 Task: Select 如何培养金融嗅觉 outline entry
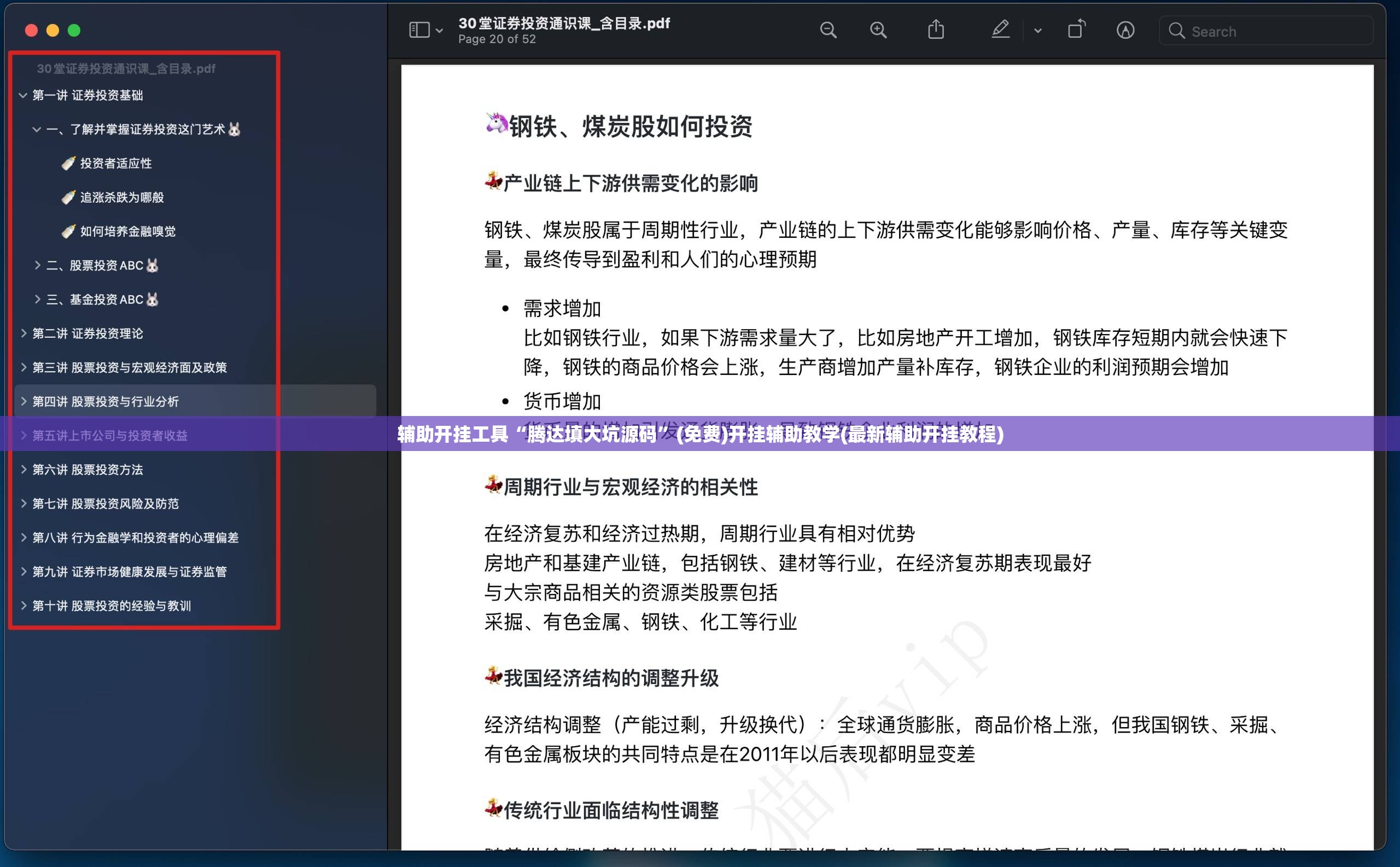[128, 231]
